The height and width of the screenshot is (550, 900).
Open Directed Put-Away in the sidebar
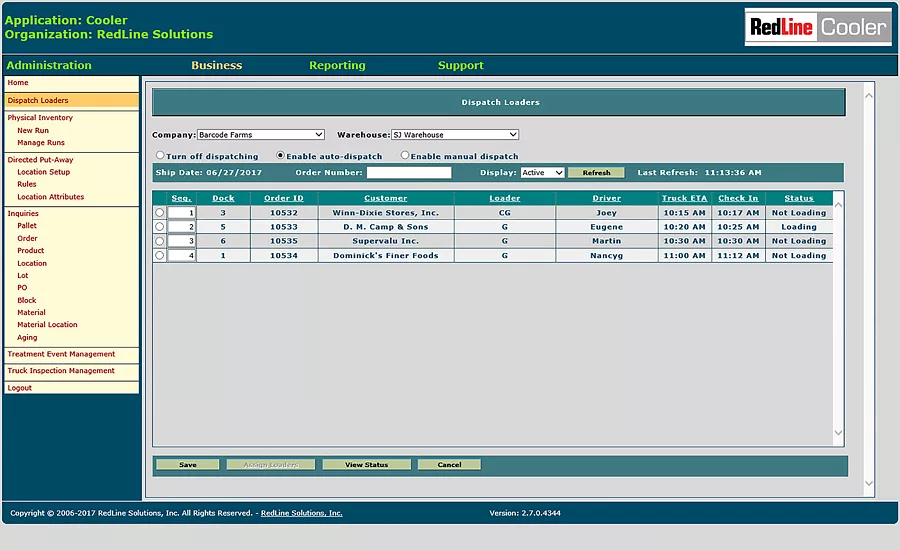click(x=40, y=160)
